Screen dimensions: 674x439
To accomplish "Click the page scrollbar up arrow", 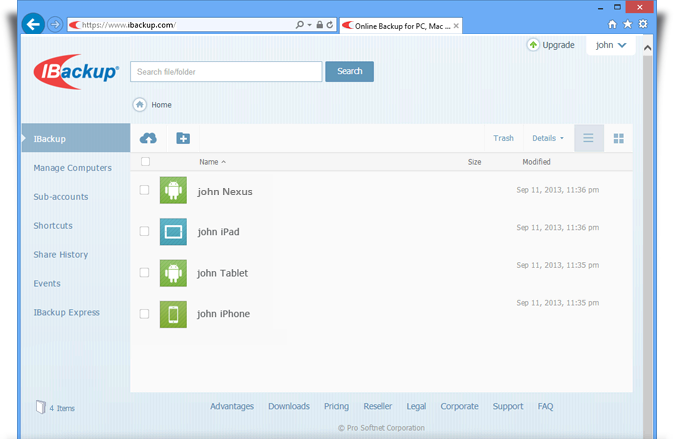I will click(x=647, y=48).
